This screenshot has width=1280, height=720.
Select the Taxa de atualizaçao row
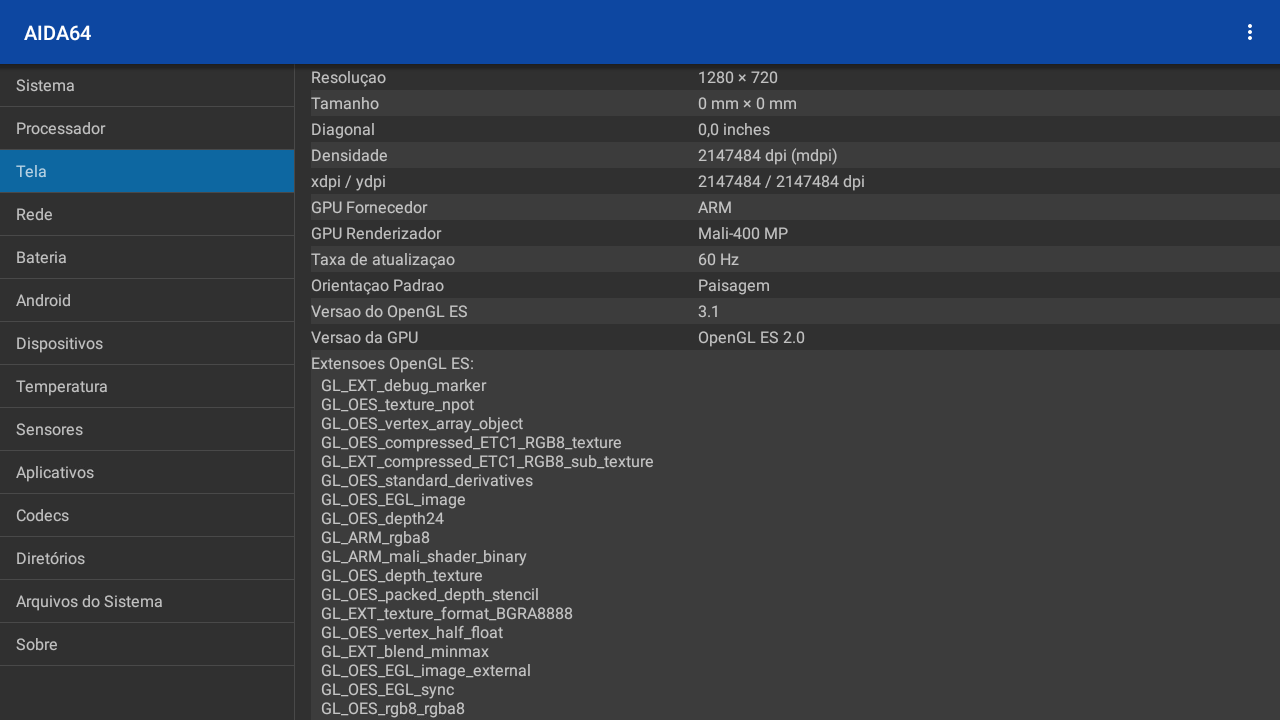pos(787,260)
